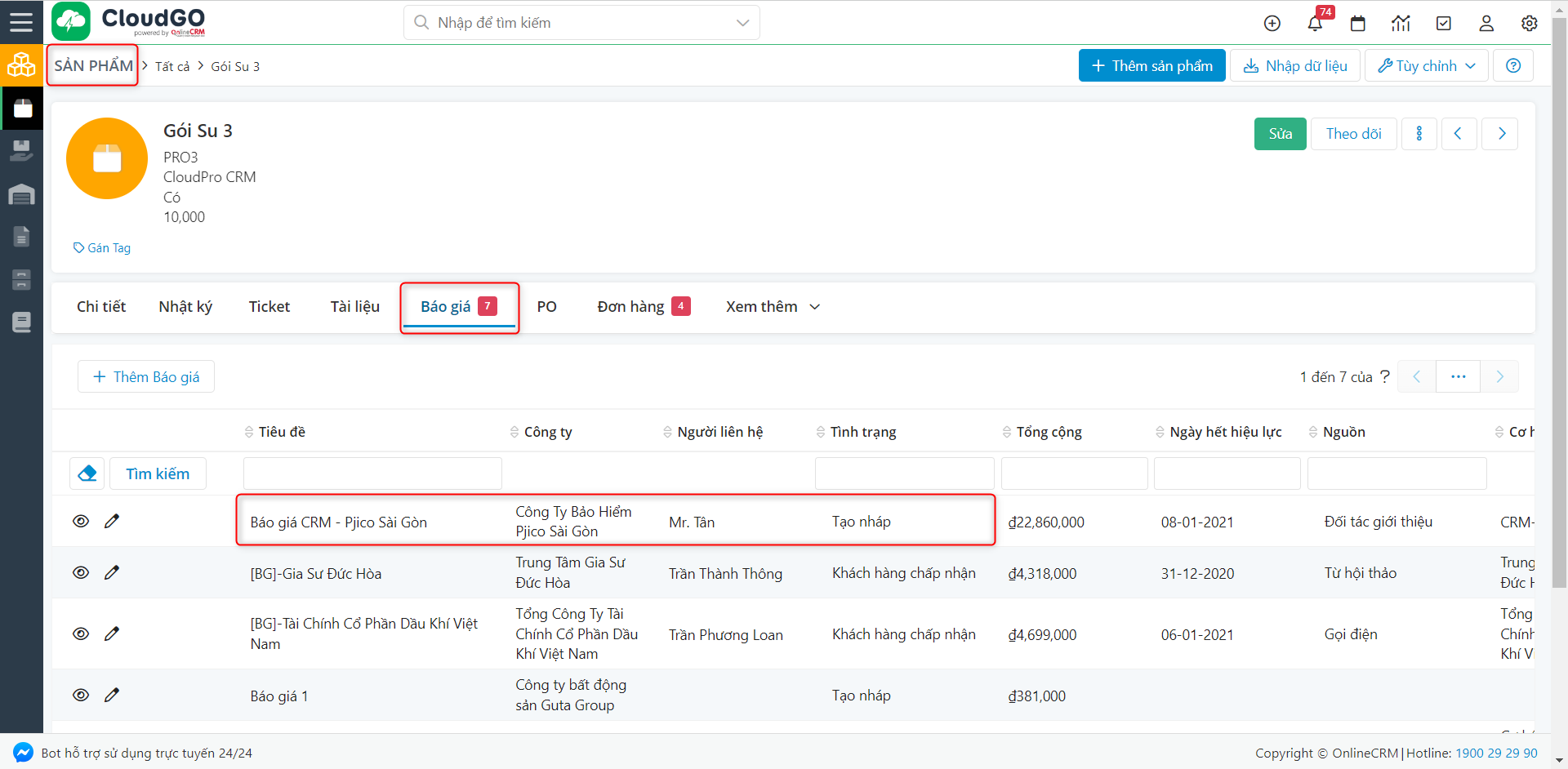
Task: Click the user profile icon
Action: click(1486, 24)
